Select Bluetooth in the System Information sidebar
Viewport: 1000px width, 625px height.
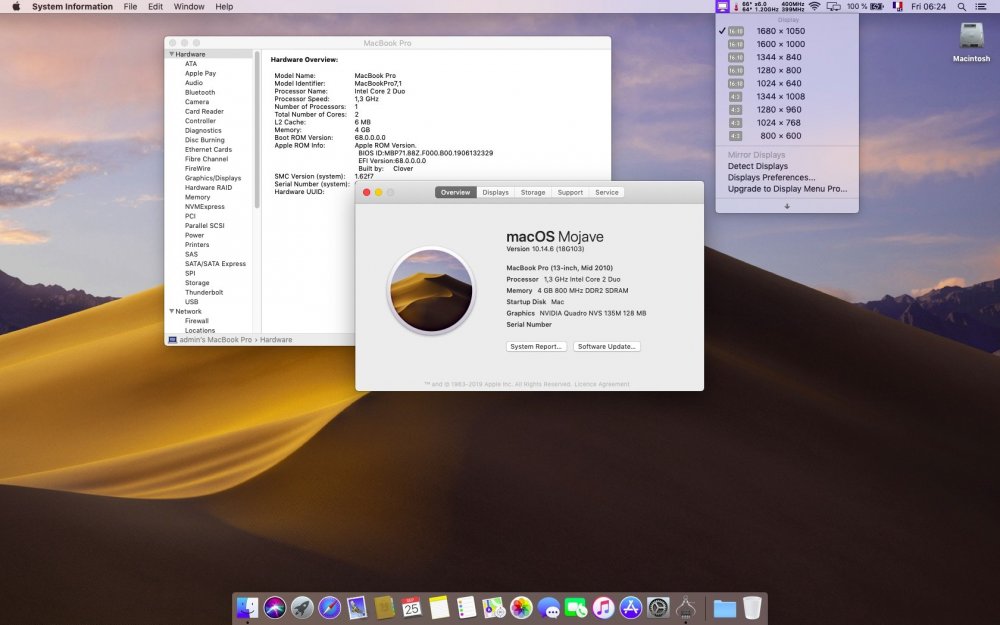point(200,92)
